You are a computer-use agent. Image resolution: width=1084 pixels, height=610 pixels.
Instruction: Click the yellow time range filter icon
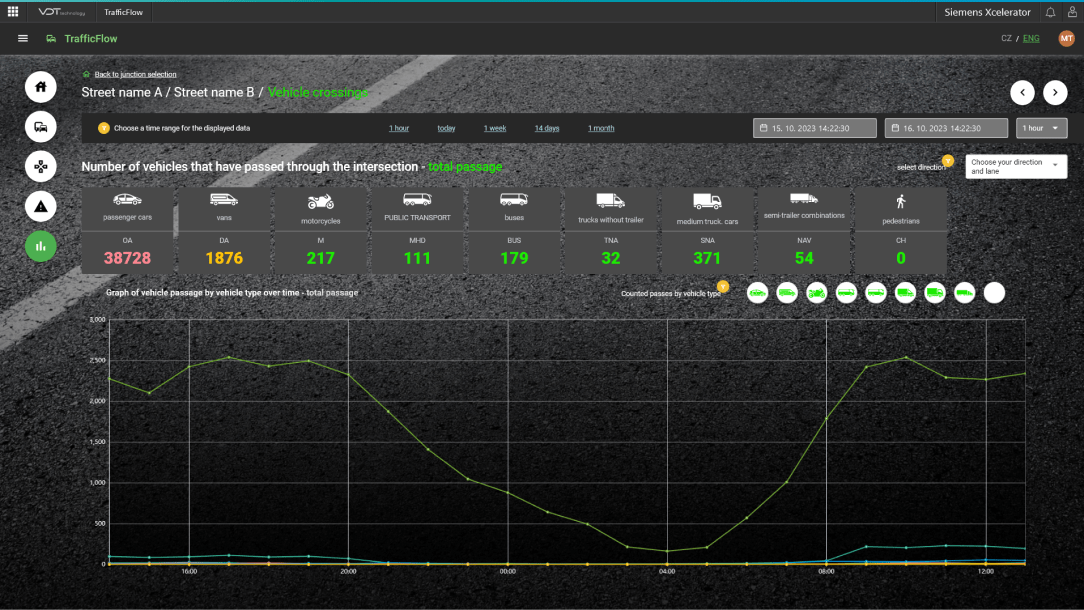(x=104, y=128)
